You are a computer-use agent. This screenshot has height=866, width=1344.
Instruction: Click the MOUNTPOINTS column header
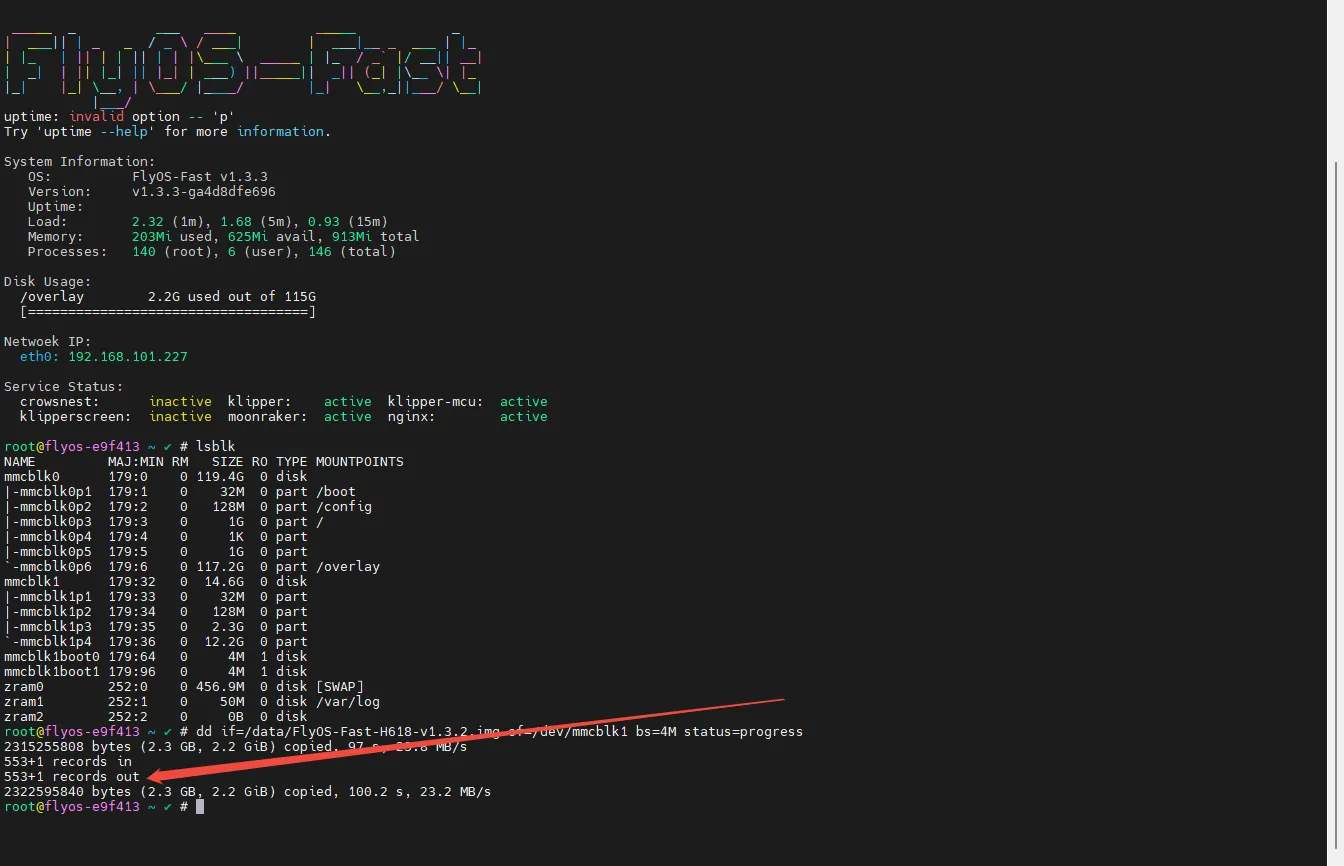(x=360, y=462)
